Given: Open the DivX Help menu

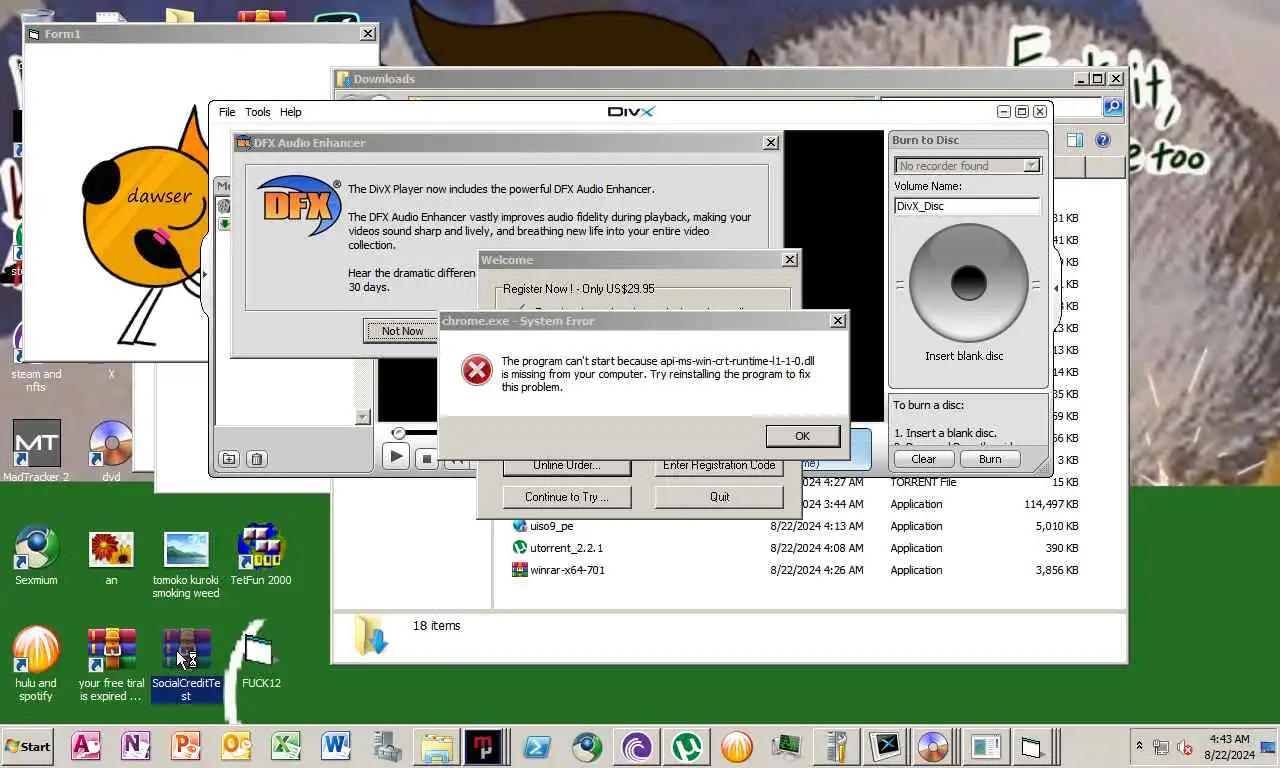Looking at the screenshot, I should tap(290, 112).
